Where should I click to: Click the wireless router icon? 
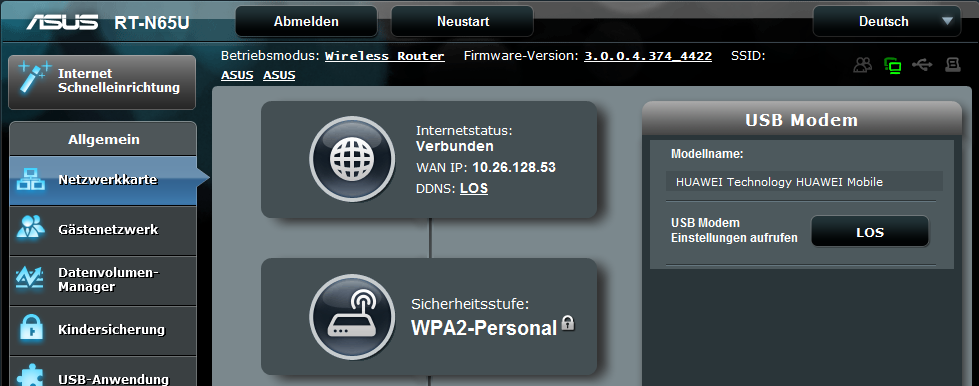[352, 317]
